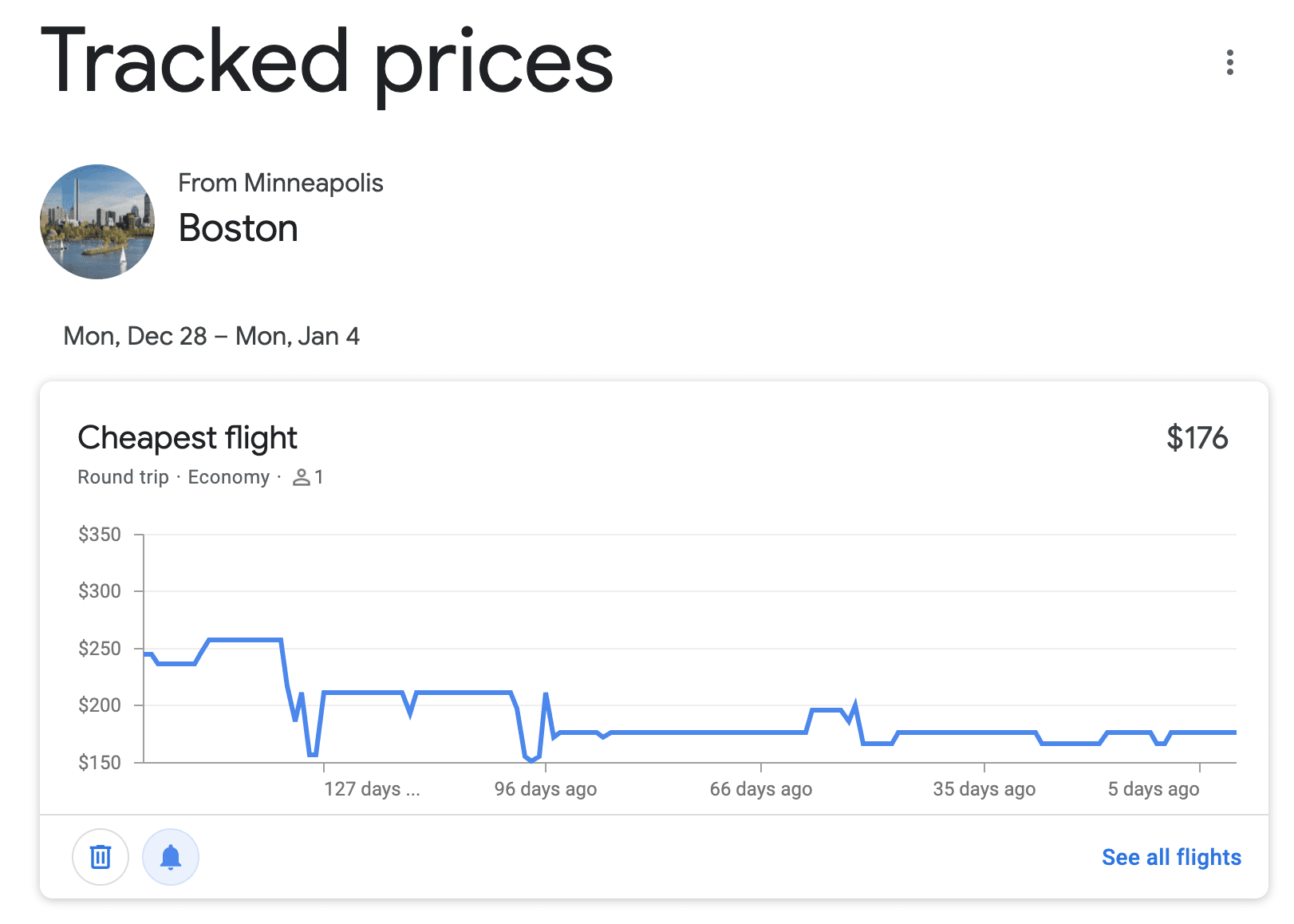Screen dimensions: 1294x924
Task: Click the Boston destination title
Action: click(238, 228)
